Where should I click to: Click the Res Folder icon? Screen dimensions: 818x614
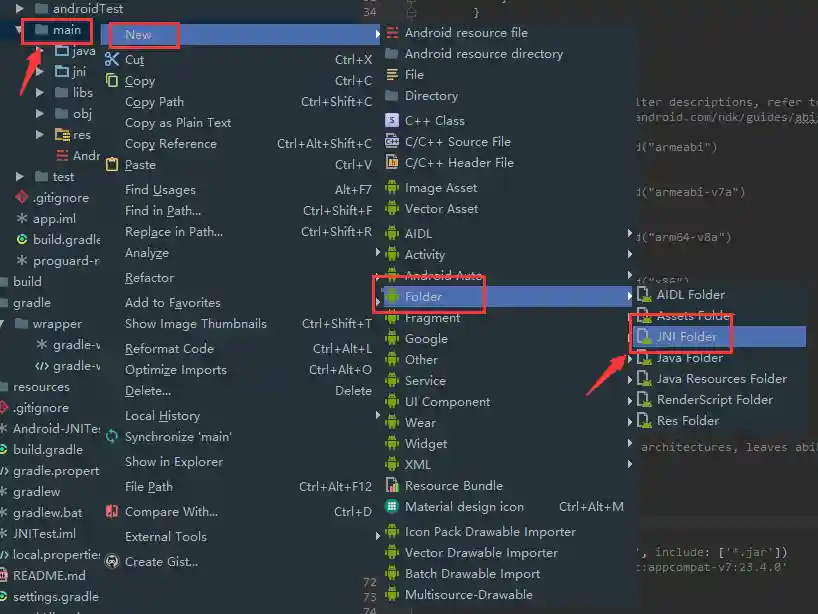pos(644,420)
